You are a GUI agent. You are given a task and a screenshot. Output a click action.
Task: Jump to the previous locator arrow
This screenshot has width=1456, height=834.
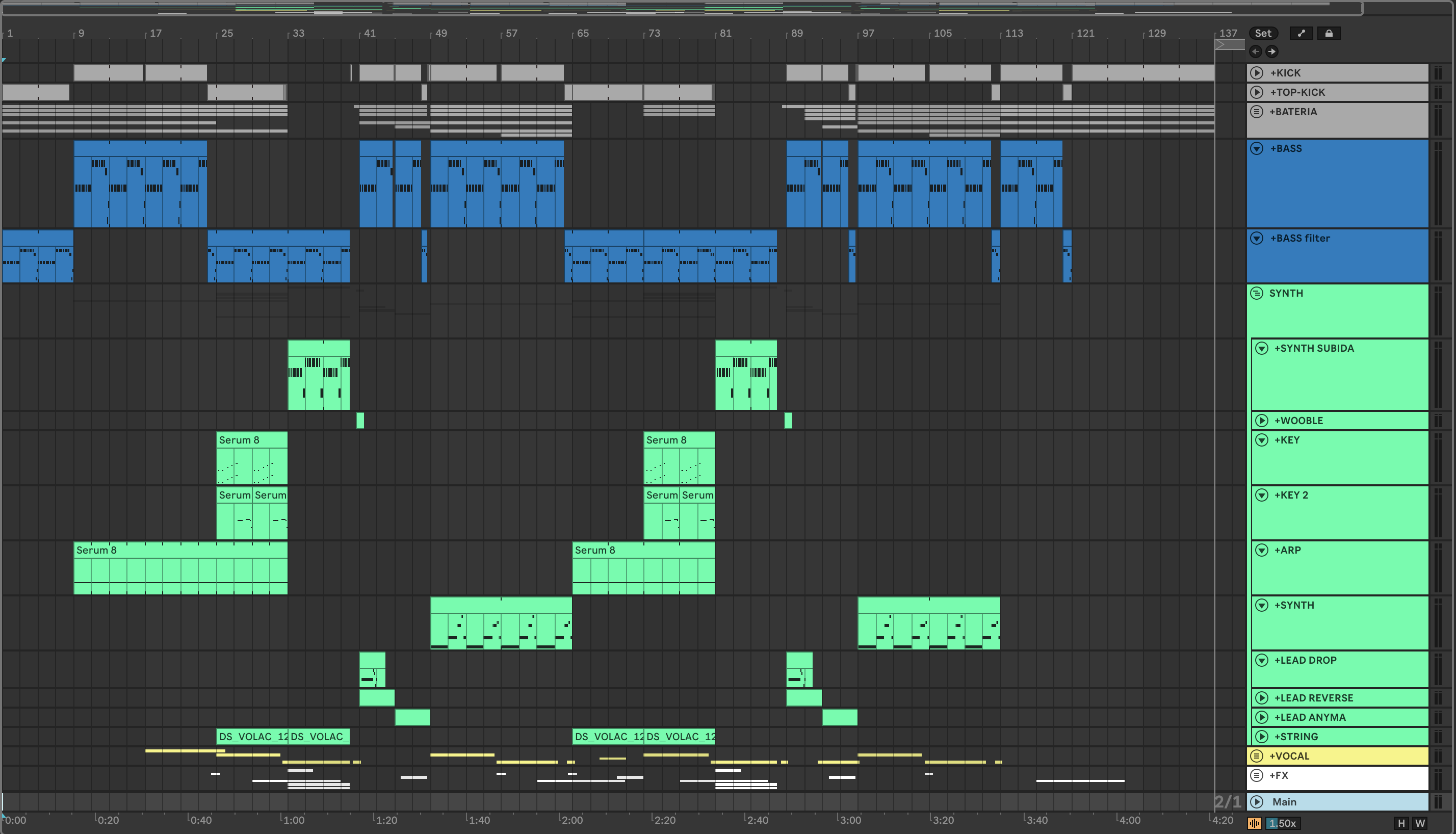[x=1256, y=51]
